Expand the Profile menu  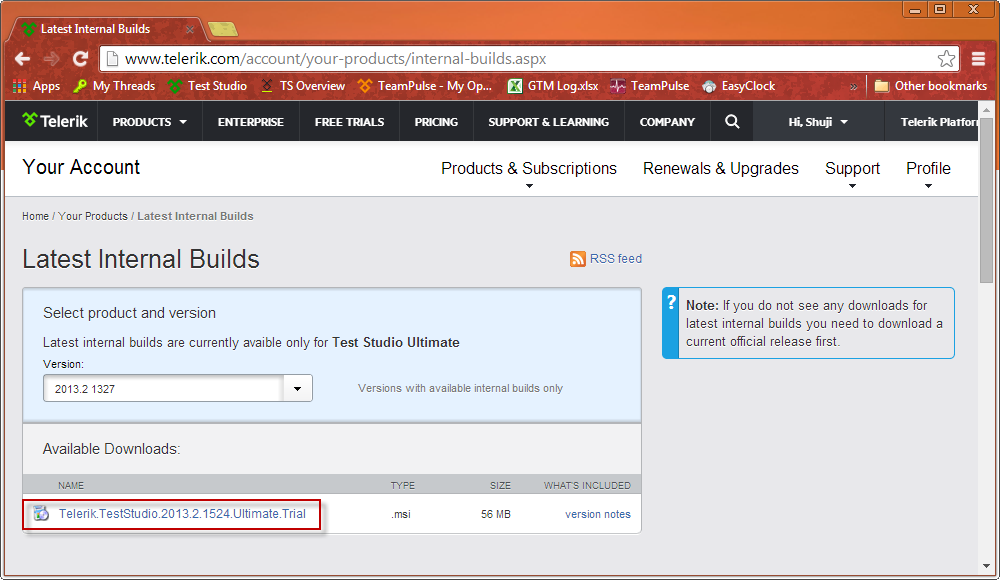pos(928,168)
